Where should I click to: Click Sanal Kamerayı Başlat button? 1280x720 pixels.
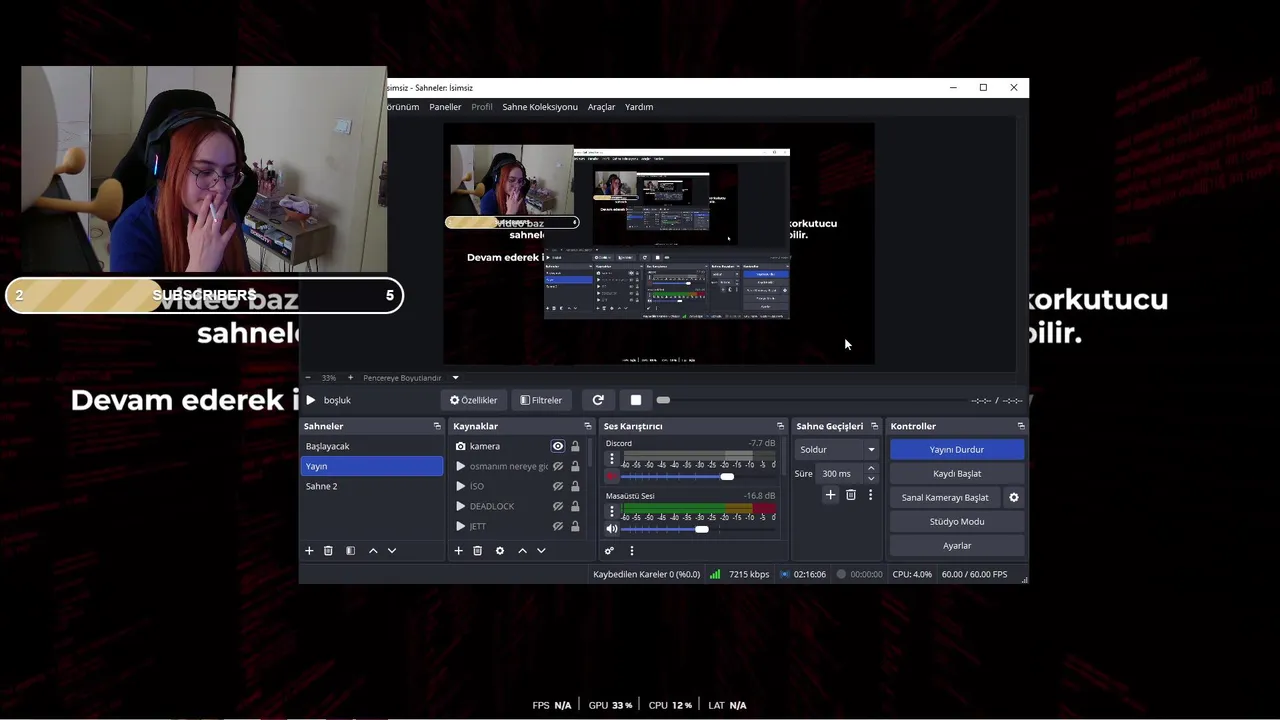pyautogui.click(x=945, y=498)
